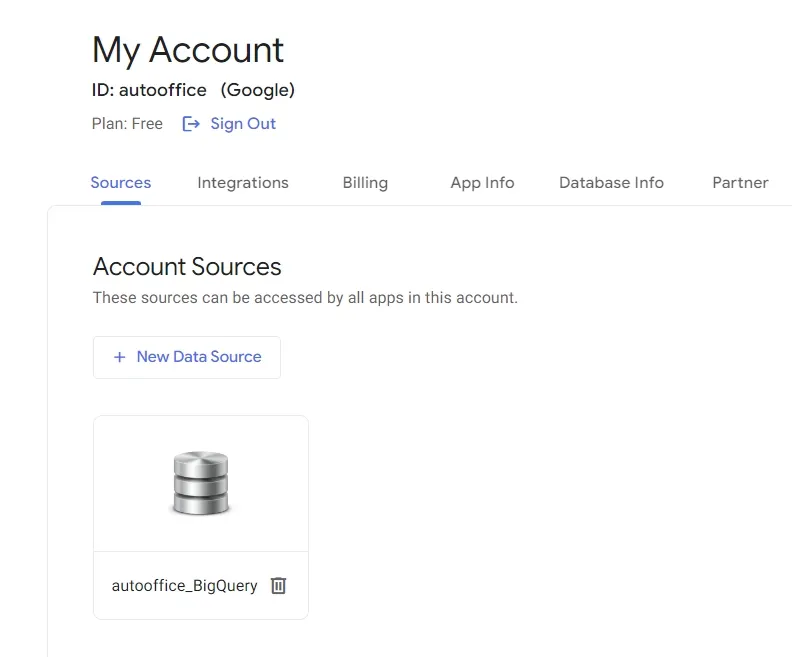
Task: Open the Billing tab
Action: tap(365, 183)
